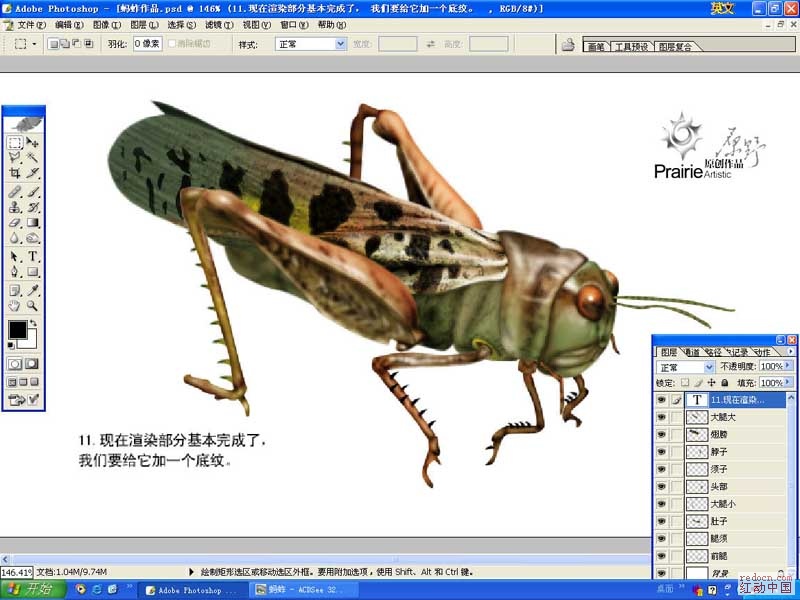Select the Type tool in the toolbox
The image size is (800, 600).
[33, 256]
